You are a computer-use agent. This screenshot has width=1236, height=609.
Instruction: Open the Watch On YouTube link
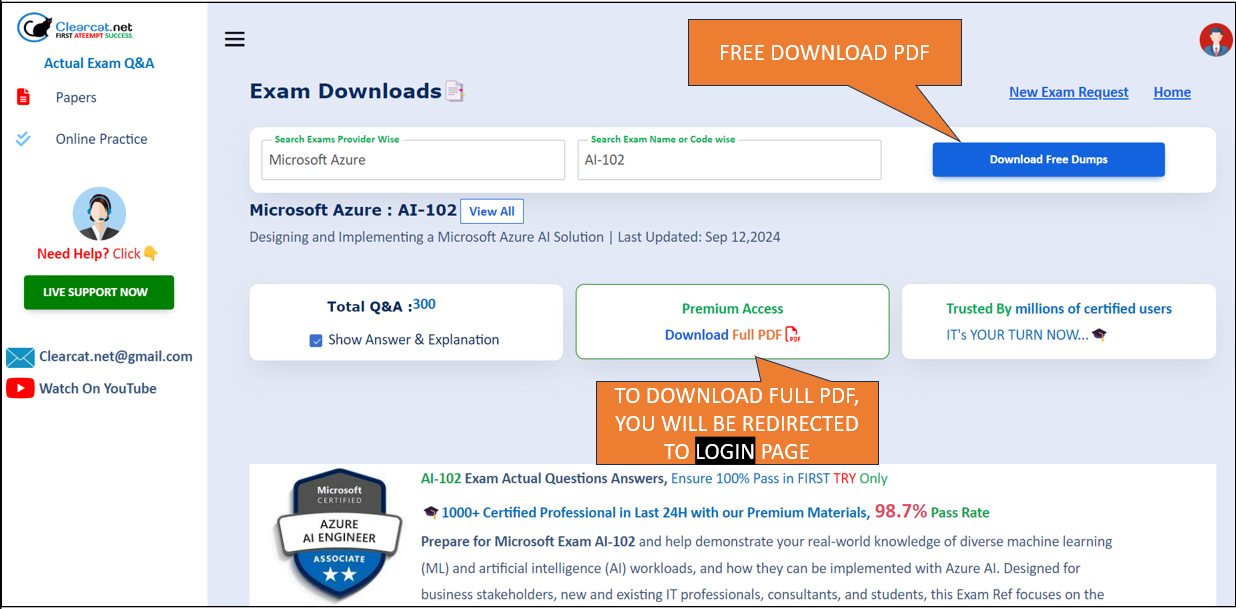(98, 388)
